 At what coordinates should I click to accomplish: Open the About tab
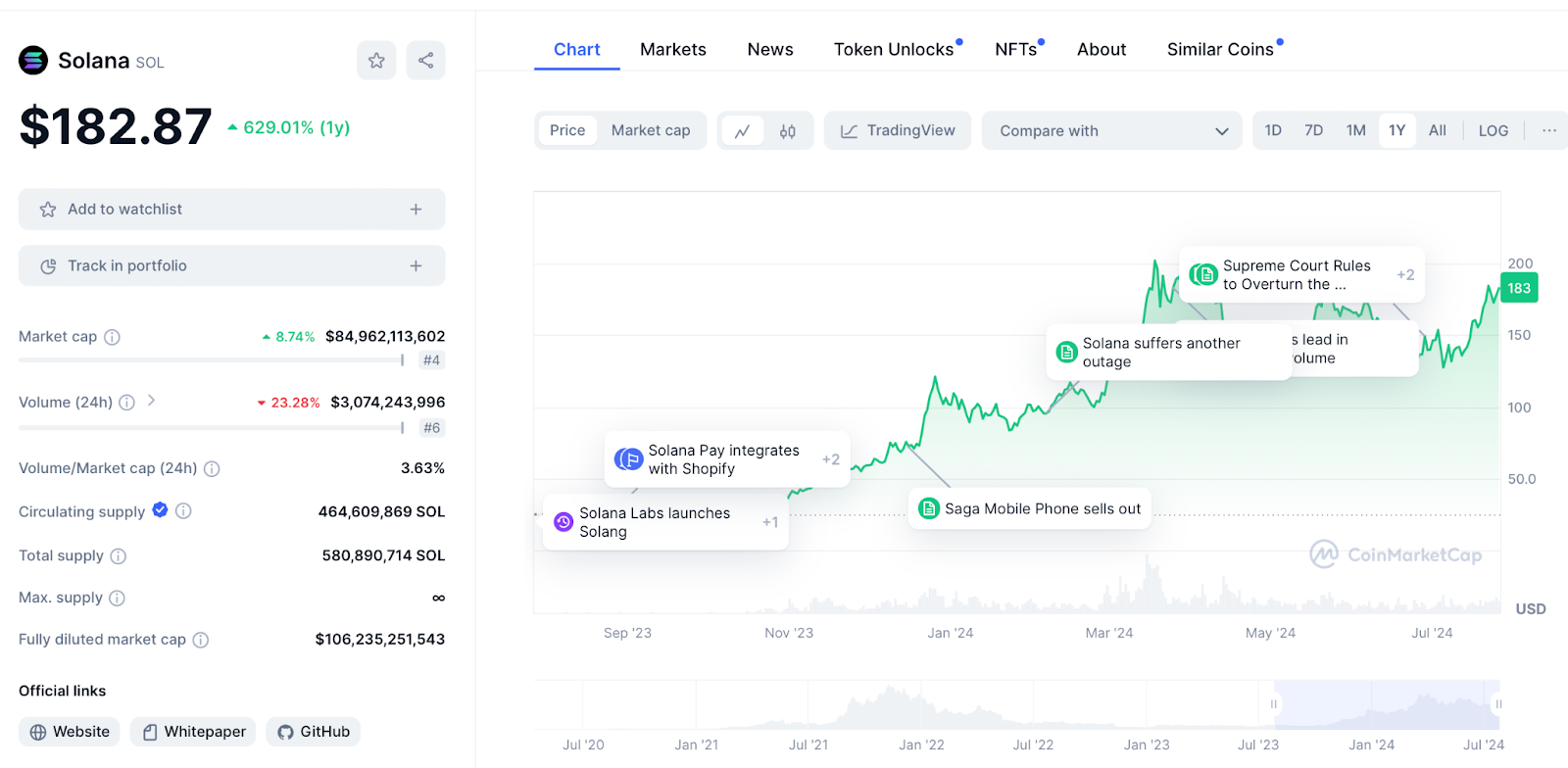pyautogui.click(x=1102, y=49)
